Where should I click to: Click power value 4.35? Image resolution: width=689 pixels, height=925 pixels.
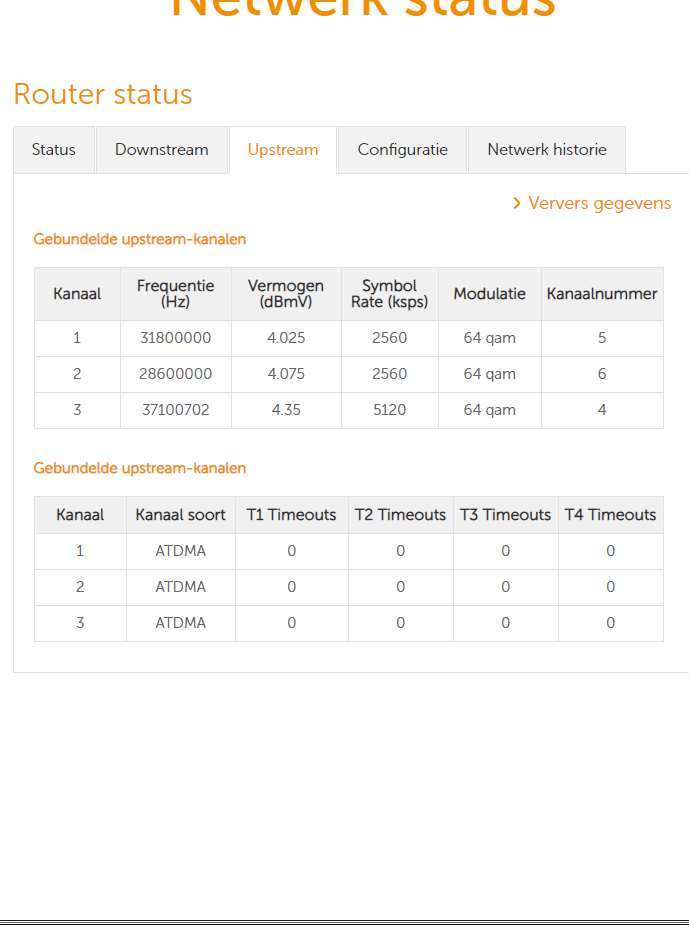click(x=286, y=410)
